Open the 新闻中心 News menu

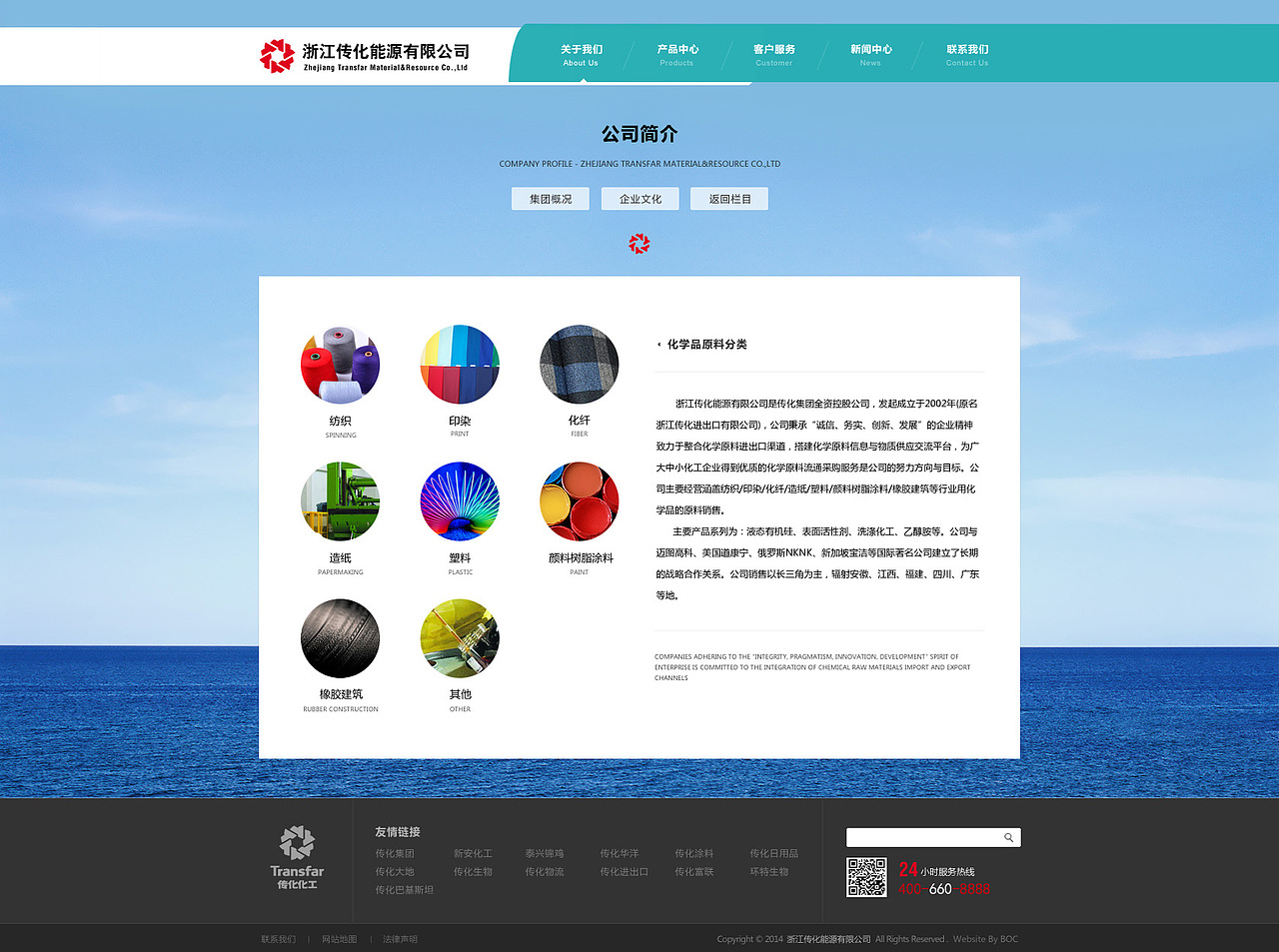tap(871, 55)
